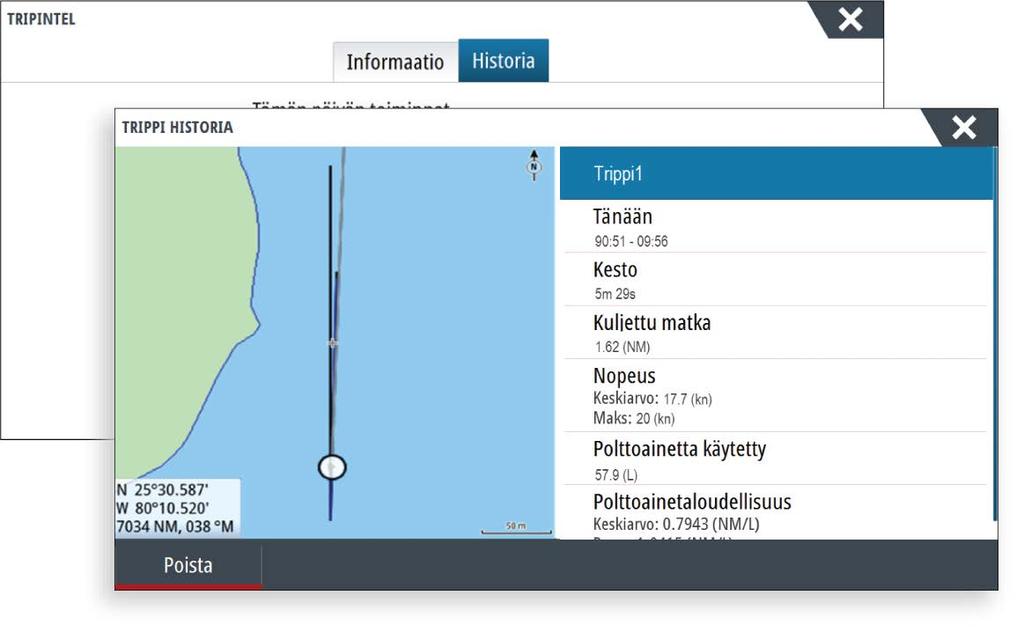
Task: Select the Polttoainetaloudellisuus heading
Action: pyautogui.click(x=692, y=502)
